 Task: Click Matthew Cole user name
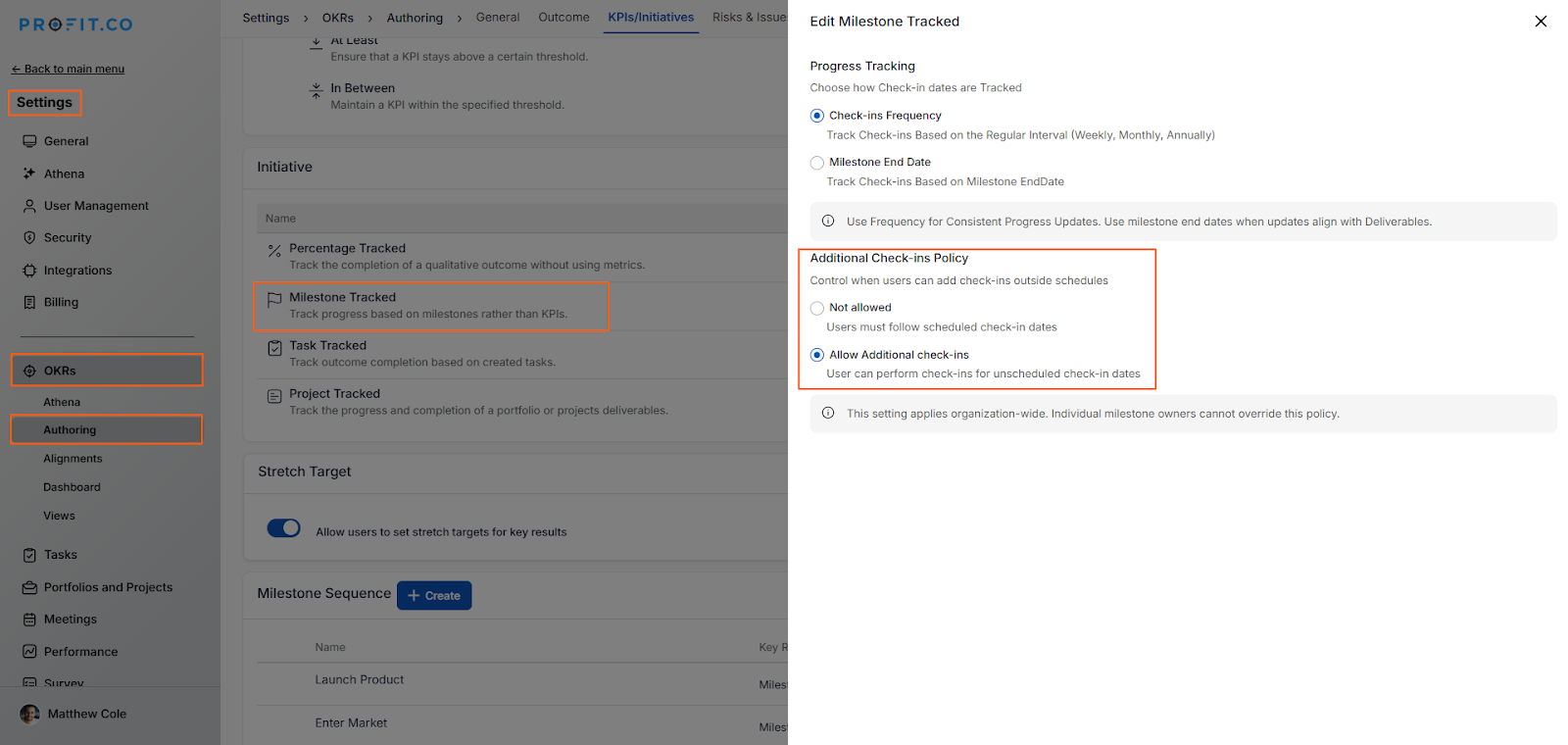87,714
